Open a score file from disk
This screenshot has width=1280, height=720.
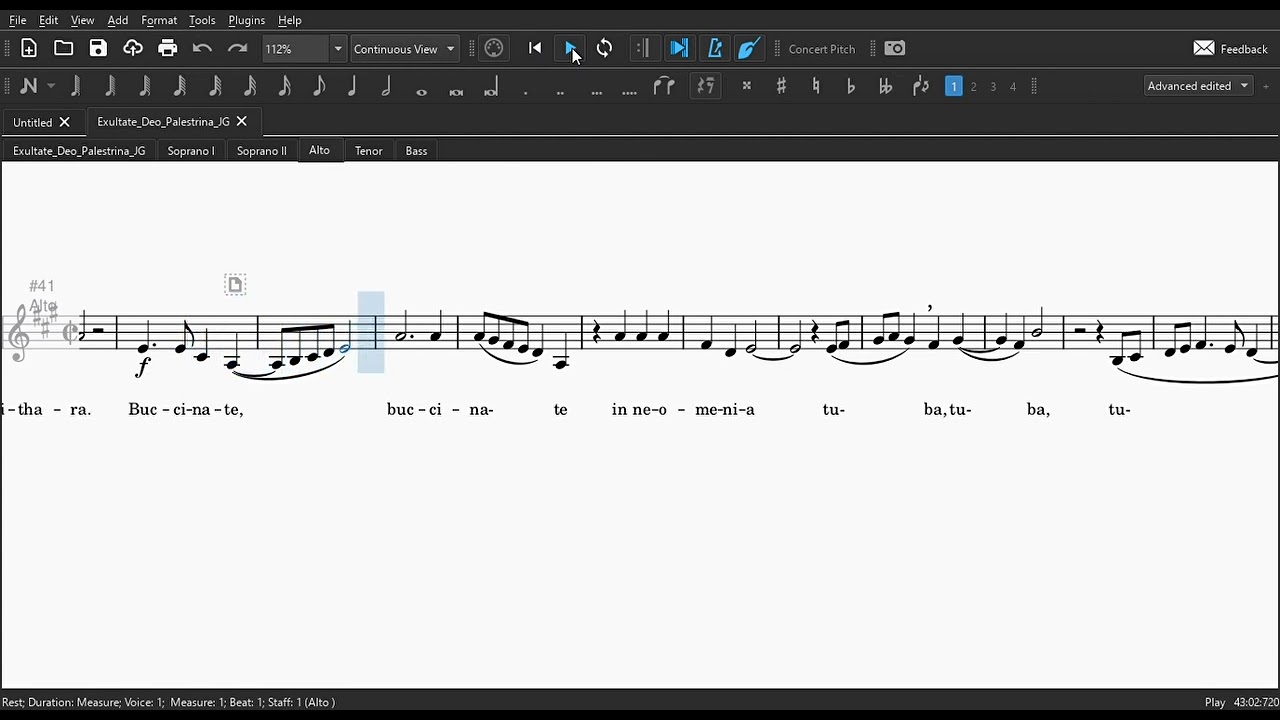(64, 48)
